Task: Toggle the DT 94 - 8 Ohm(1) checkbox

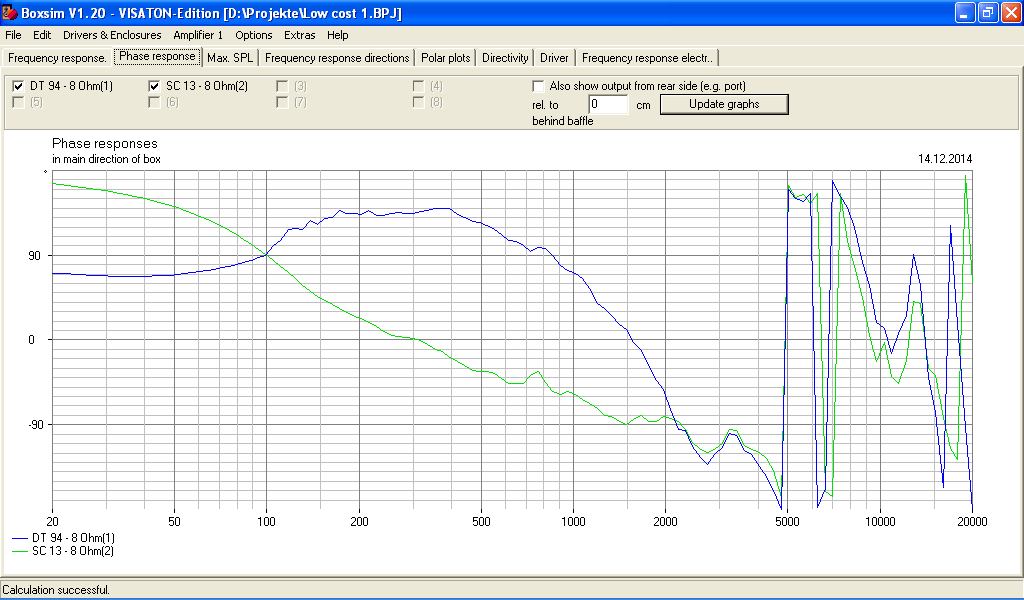Action: [x=18, y=86]
